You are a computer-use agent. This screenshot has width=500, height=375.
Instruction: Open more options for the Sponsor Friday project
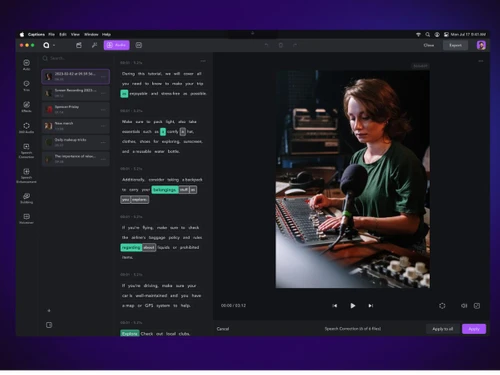tap(103, 110)
